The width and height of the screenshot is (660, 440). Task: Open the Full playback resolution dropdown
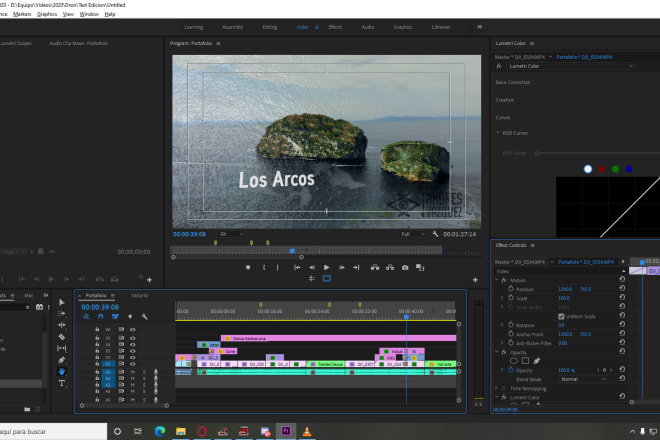(x=412, y=234)
